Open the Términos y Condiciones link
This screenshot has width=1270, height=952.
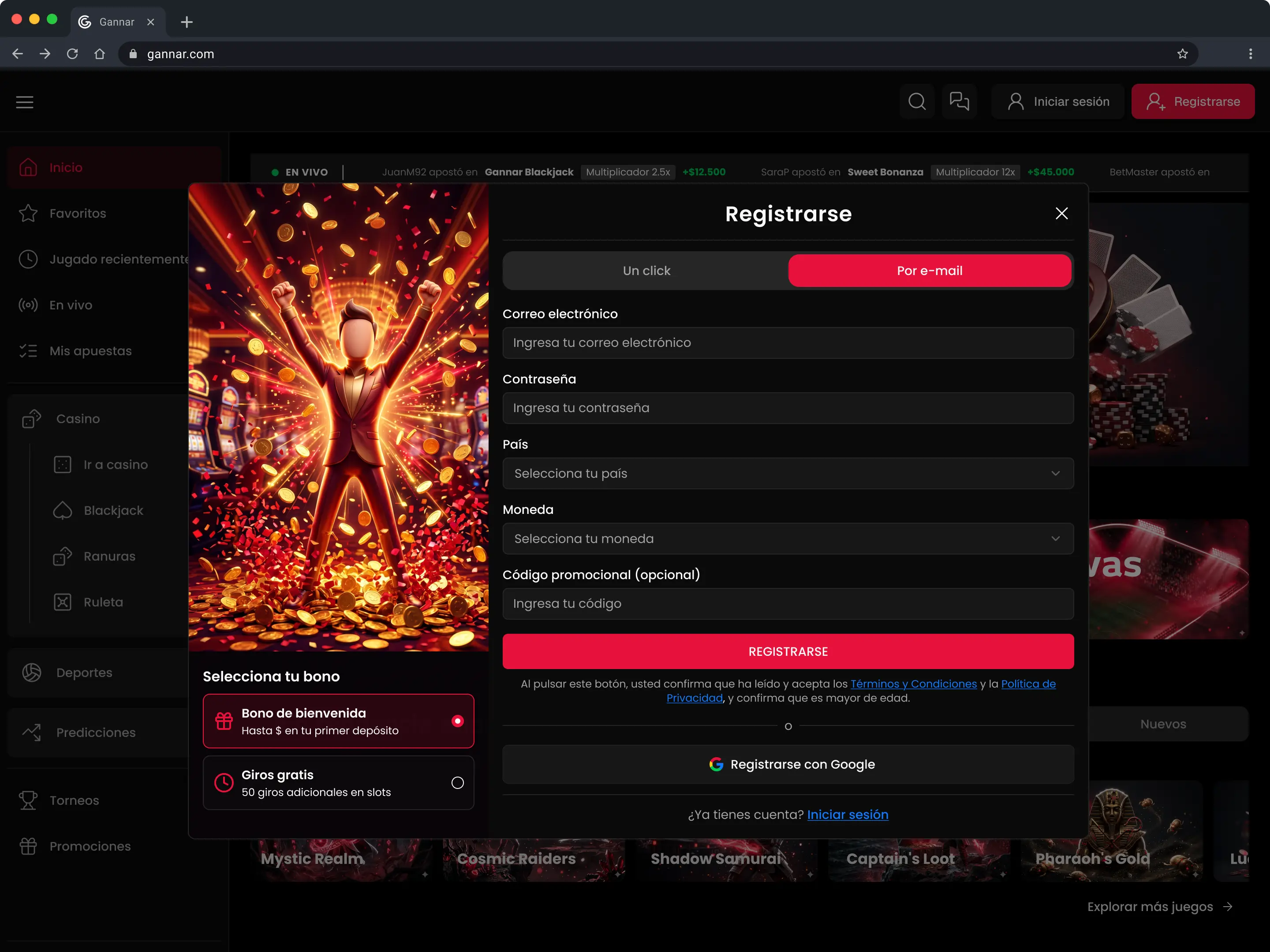pos(913,684)
